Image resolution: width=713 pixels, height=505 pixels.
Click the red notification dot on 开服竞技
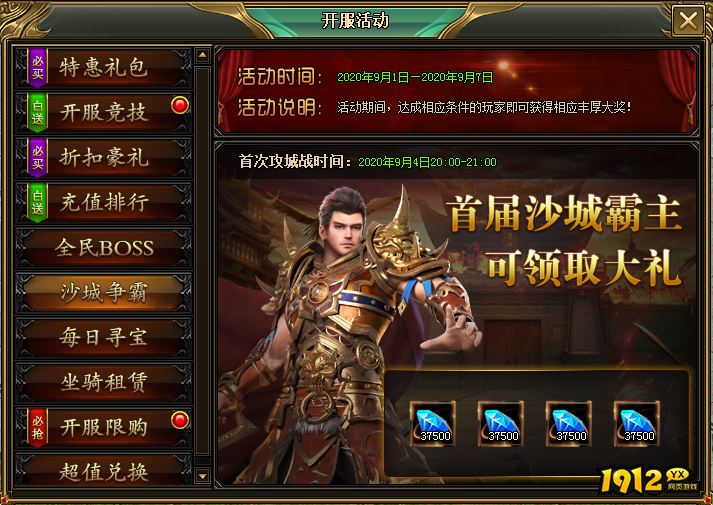pyautogui.click(x=180, y=105)
